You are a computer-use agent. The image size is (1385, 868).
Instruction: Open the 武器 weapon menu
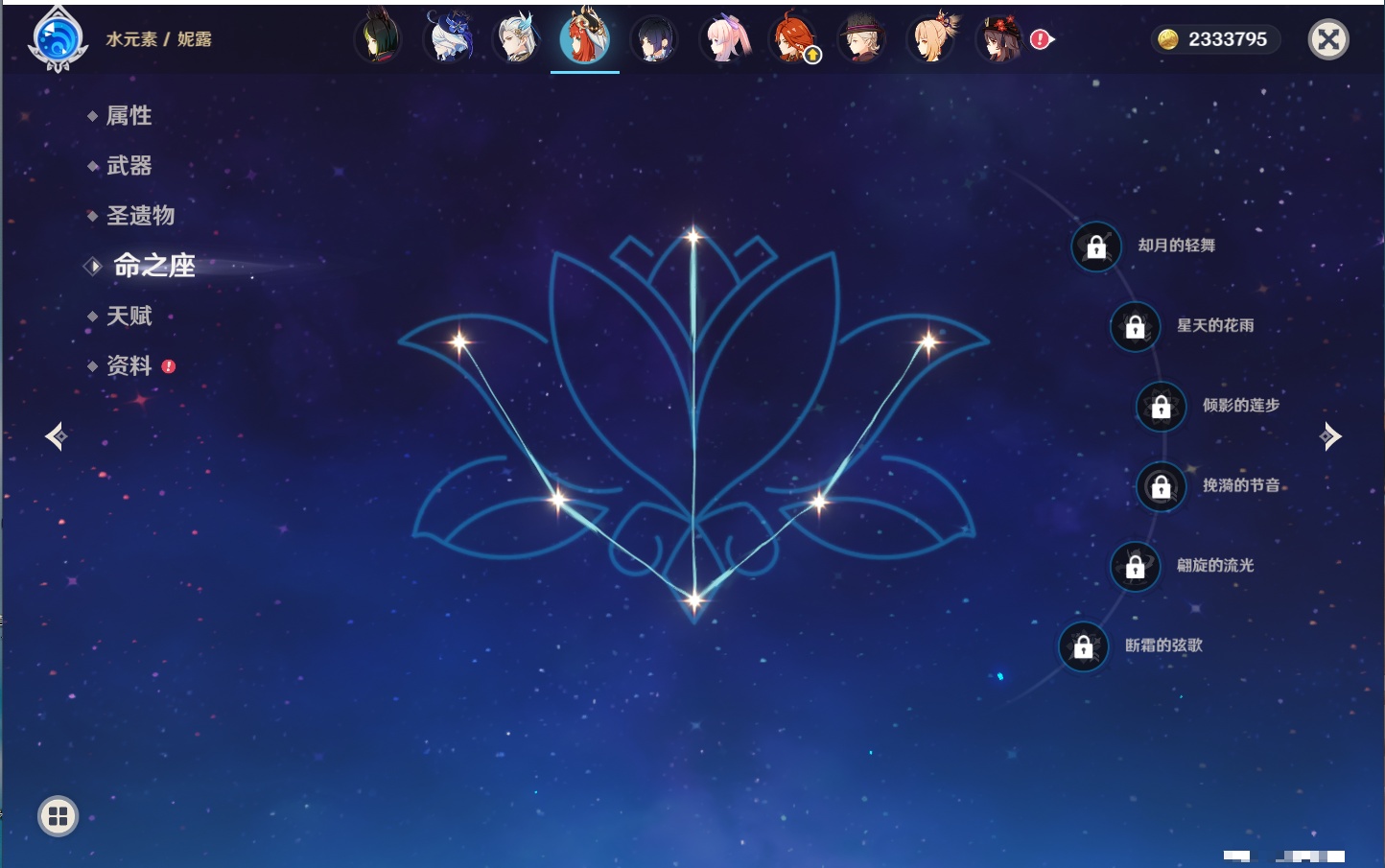tap(129, 166)
